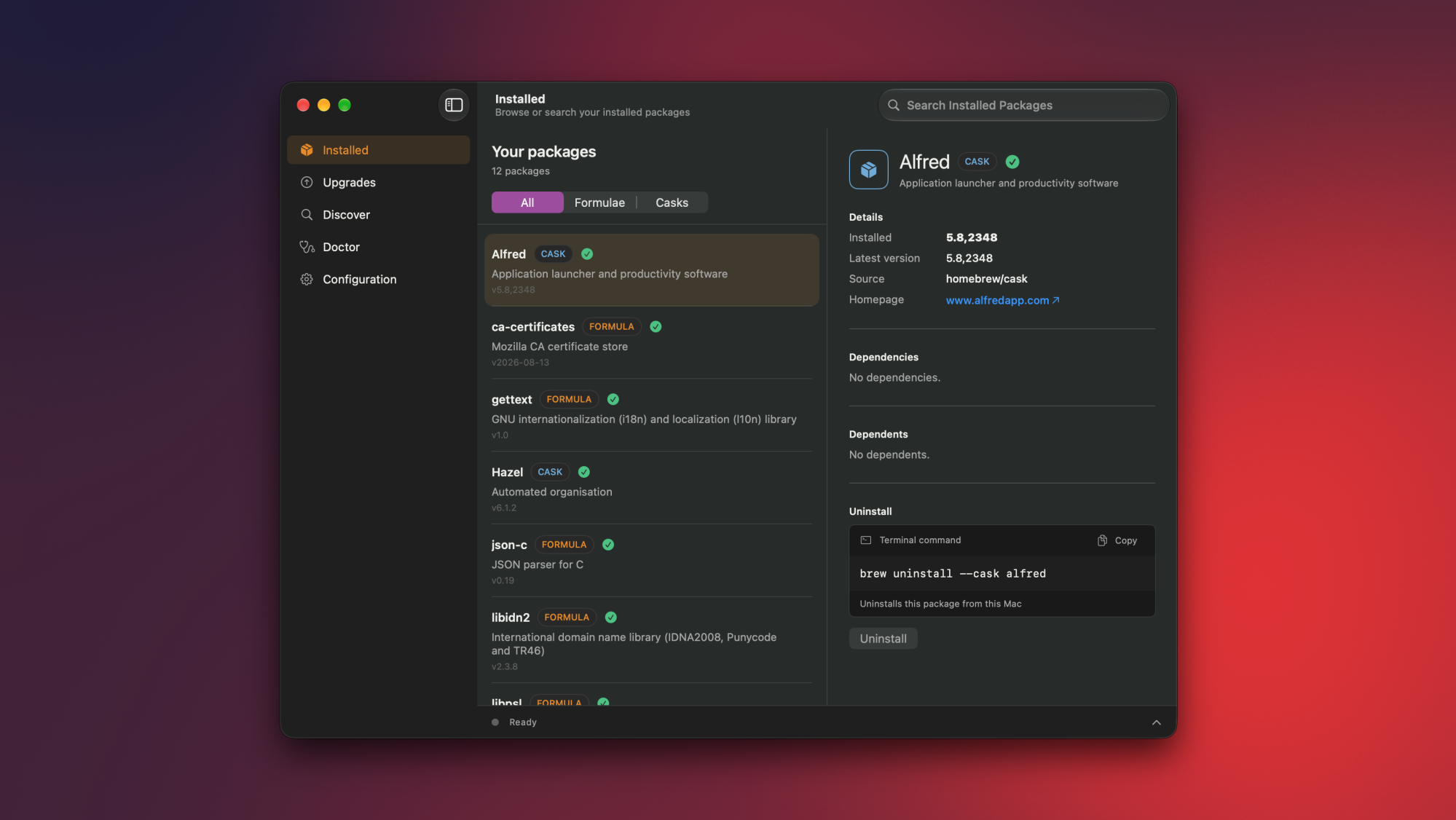Screen dimensions: 1456x820
Task: Select the ca-certificates package row
Action: (x=651, y=343)
